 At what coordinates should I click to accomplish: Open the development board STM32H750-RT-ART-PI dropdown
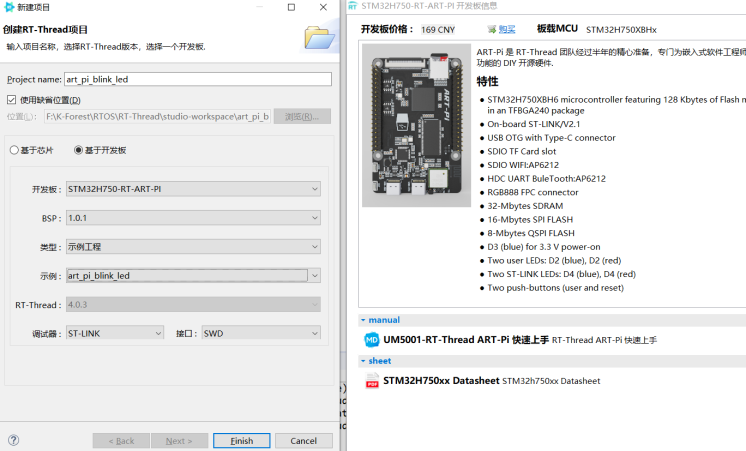[193, 189]
